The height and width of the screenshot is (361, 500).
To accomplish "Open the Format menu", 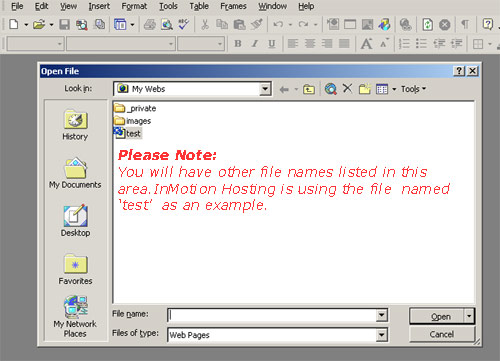I will pyautogui.click(x=134, y=6).
